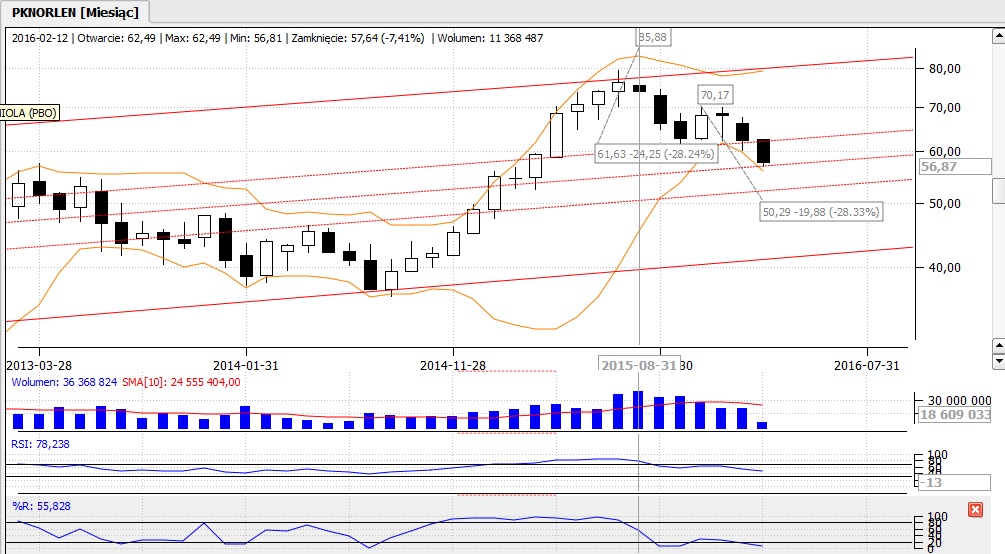1005x554 pixels.
Task: Click the RSI: 78,238 indicator label
Action: (x=40, y=444)
